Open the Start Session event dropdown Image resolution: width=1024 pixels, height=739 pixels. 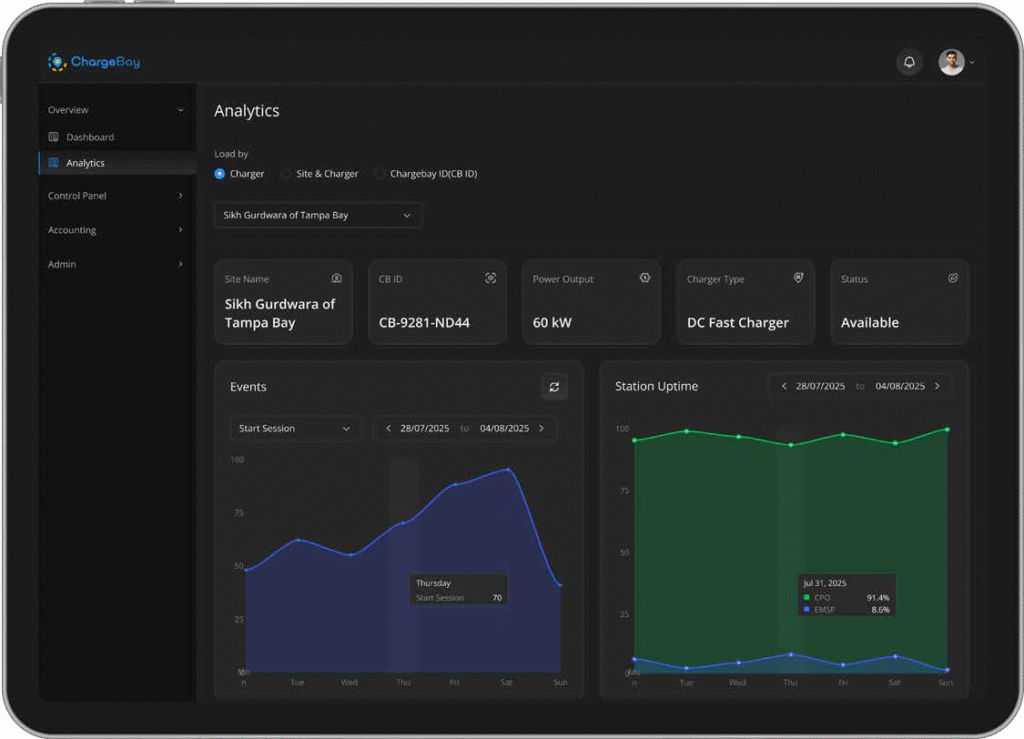click(x=295, y=428)
